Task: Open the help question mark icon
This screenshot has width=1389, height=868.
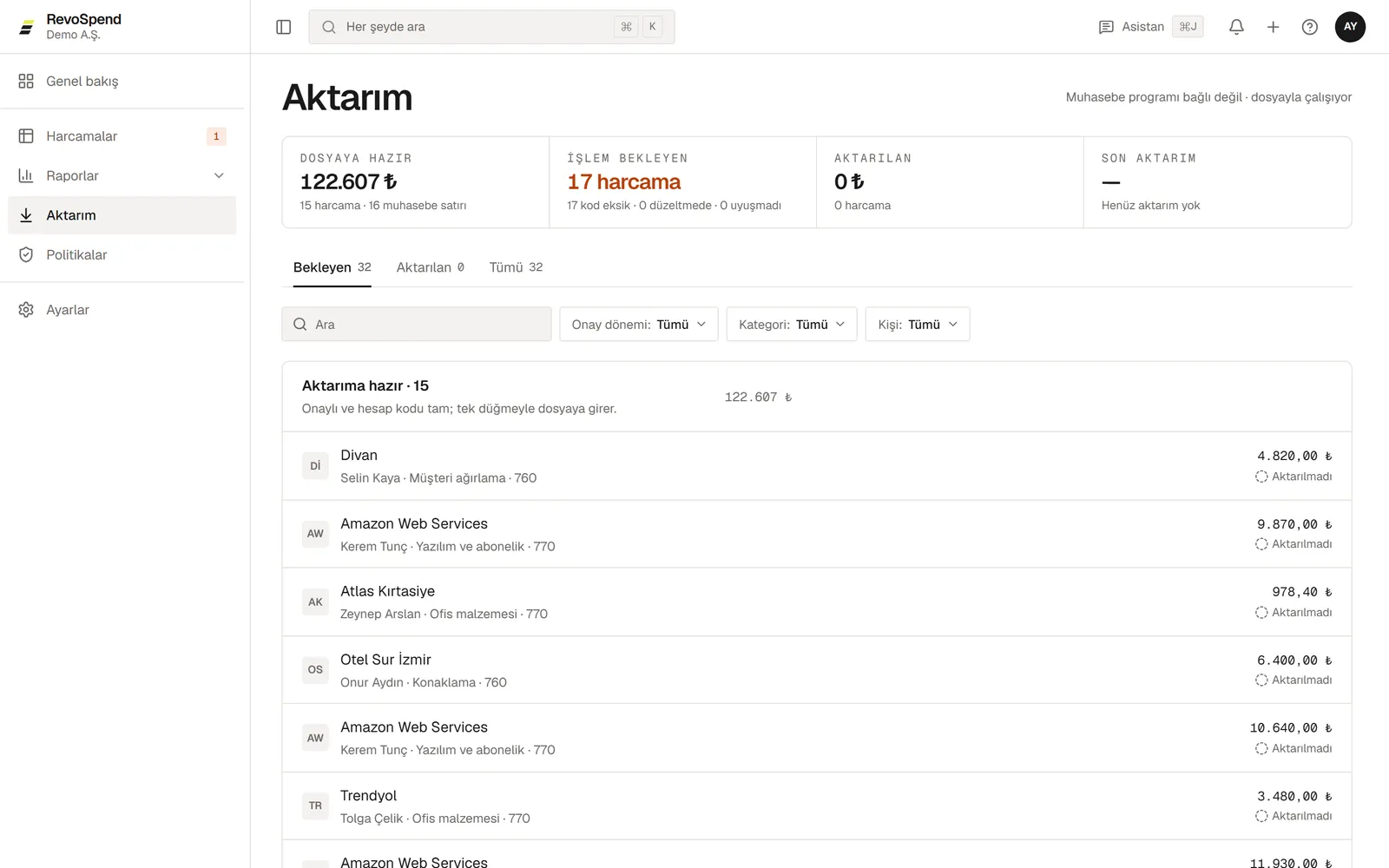Action: (x=1310, y=27)
